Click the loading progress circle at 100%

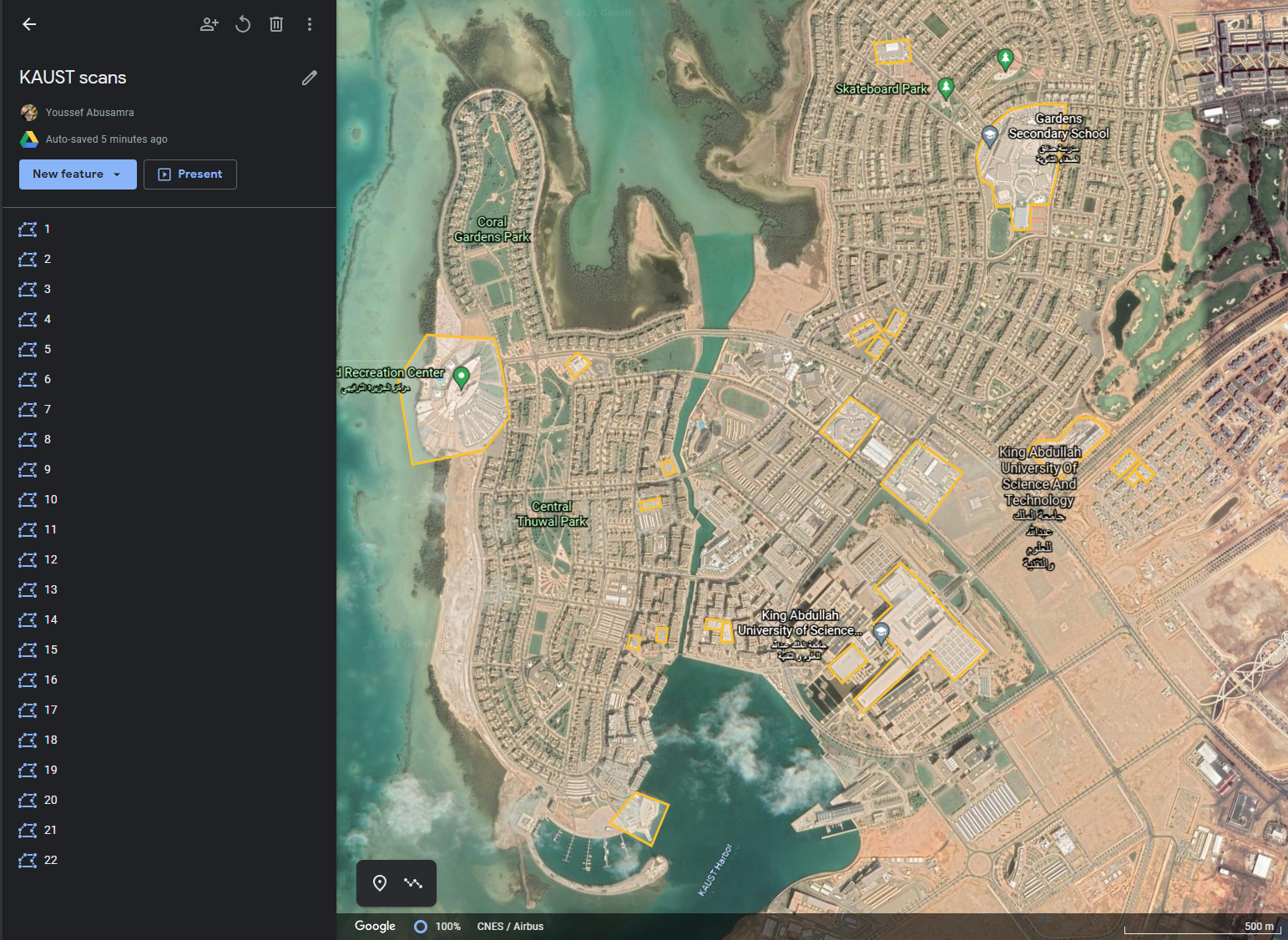pos(421,927)
